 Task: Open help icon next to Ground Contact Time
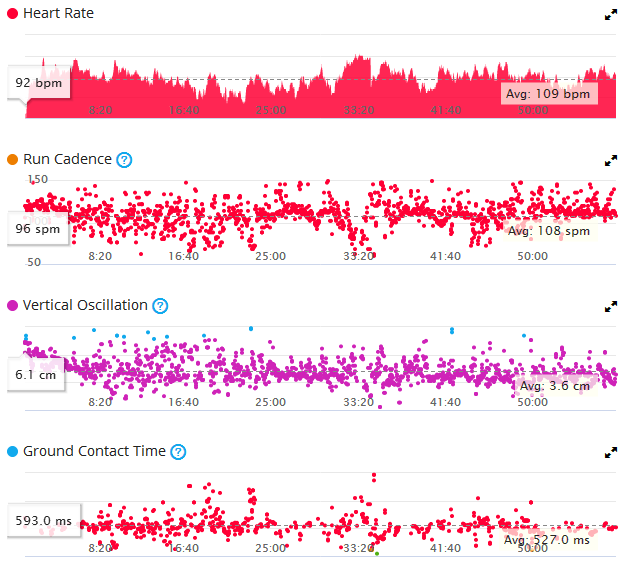[x=178, y=452]
